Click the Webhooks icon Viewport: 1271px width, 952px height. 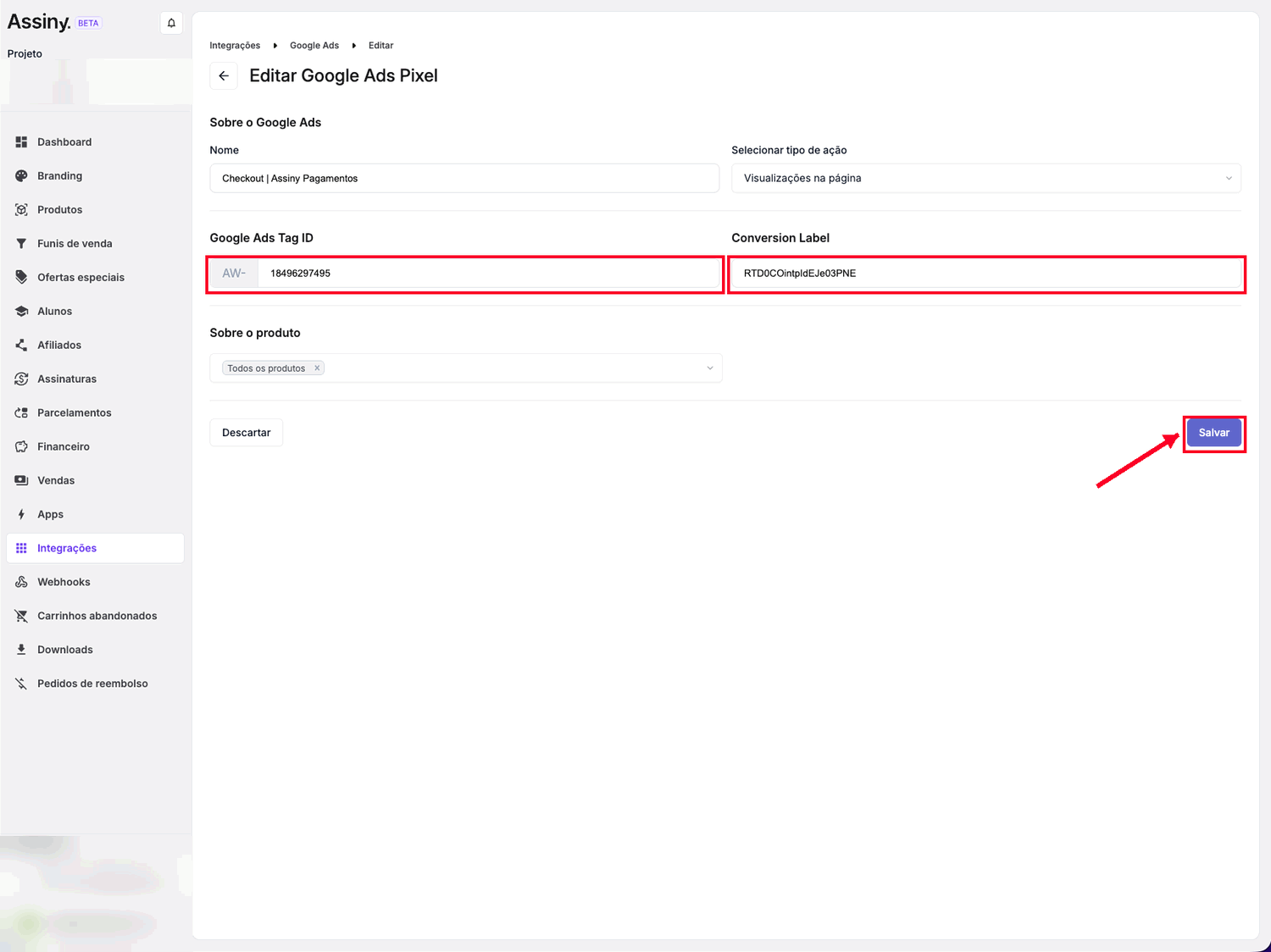tap(21, 583)
